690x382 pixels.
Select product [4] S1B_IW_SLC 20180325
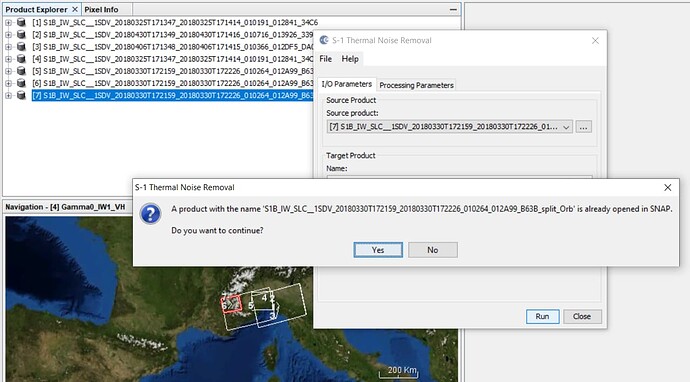172,59
